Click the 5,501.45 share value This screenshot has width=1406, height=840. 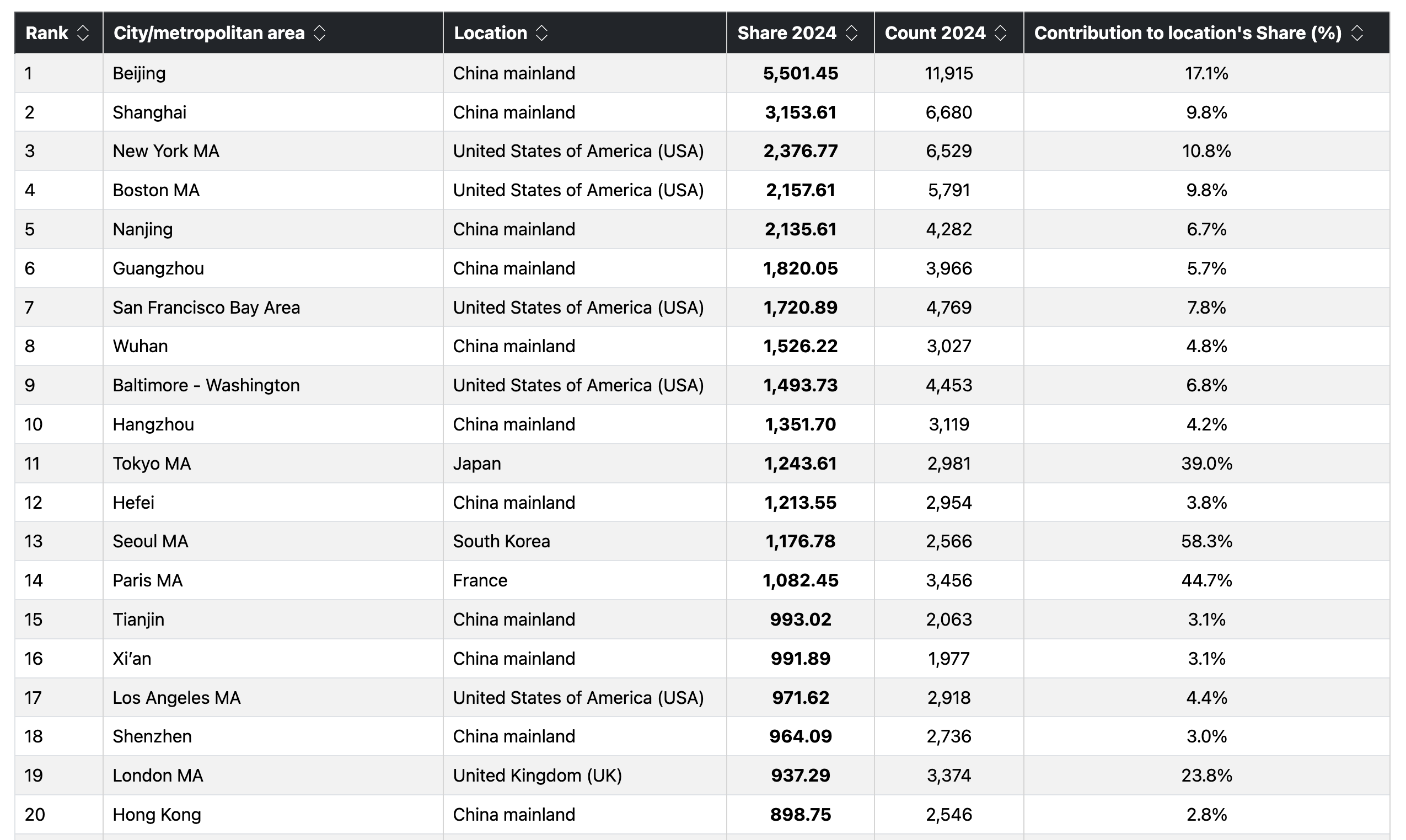800,73
